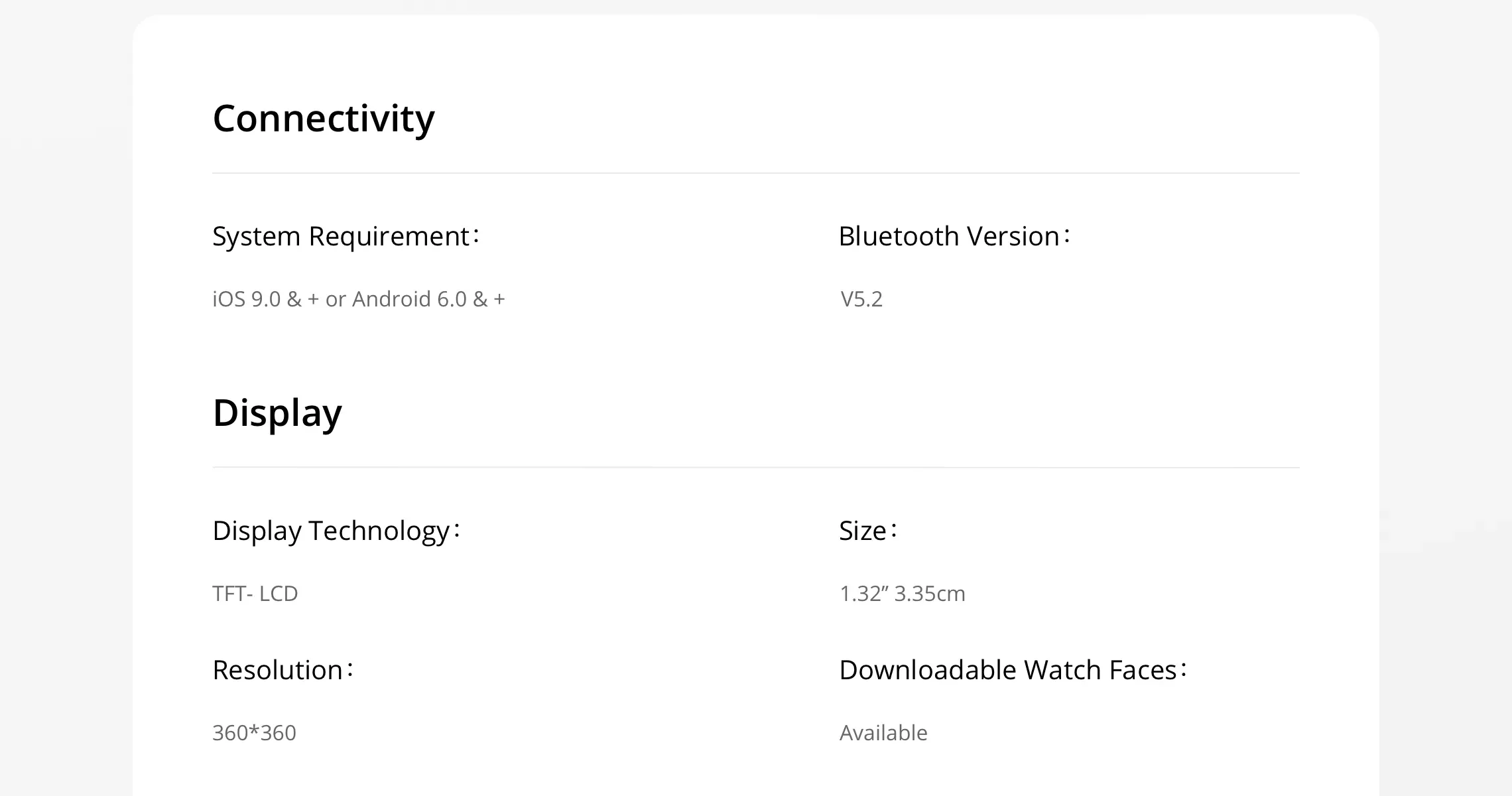The image size is (1512, 796).
Task: Click the 360*360 resolution value
Action: click(254, 733)
